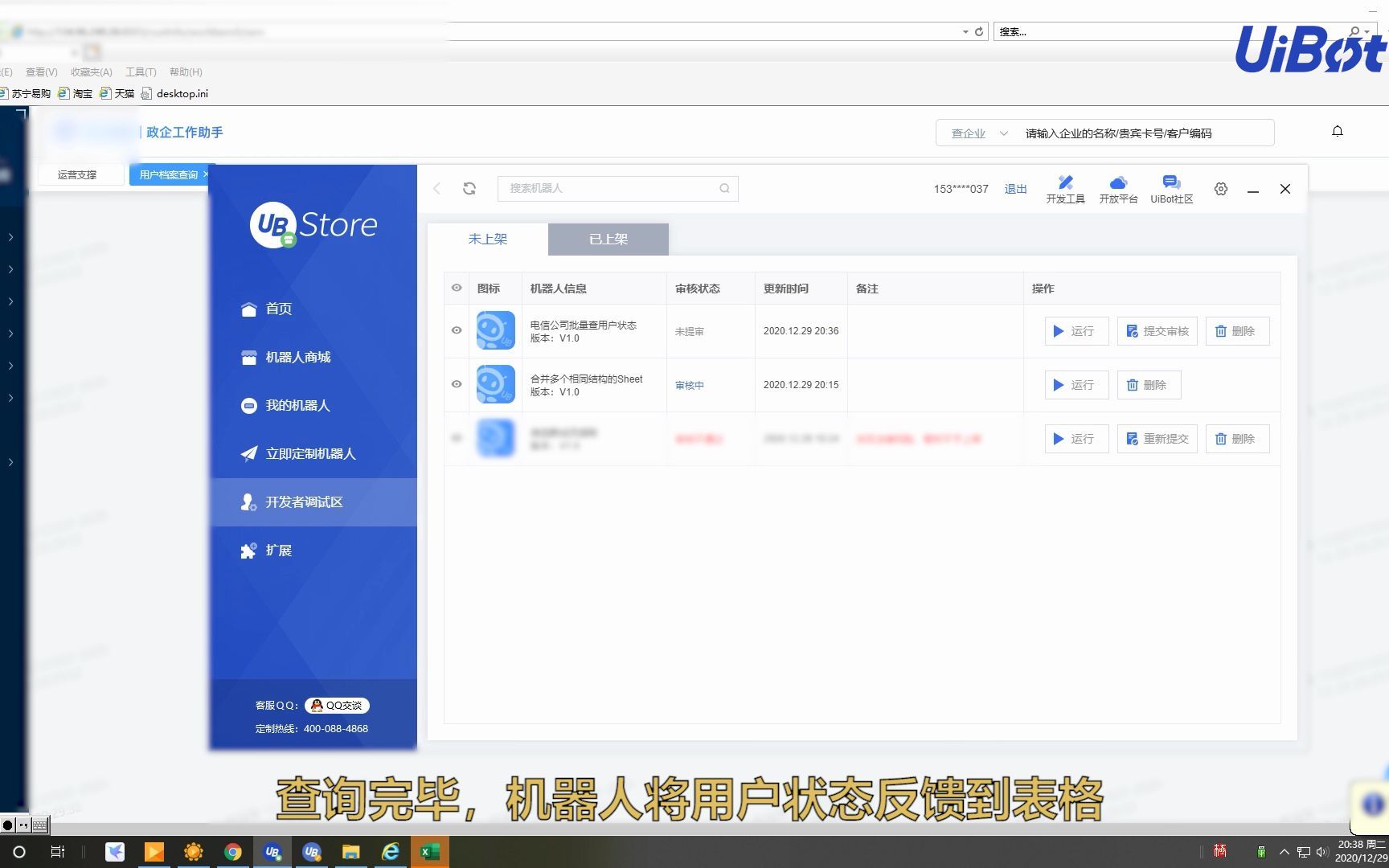The height and width of the screenshot is (868, 1389).
Task: Click the 2020.12.29 20:36 update time
Action: (801, 331)
